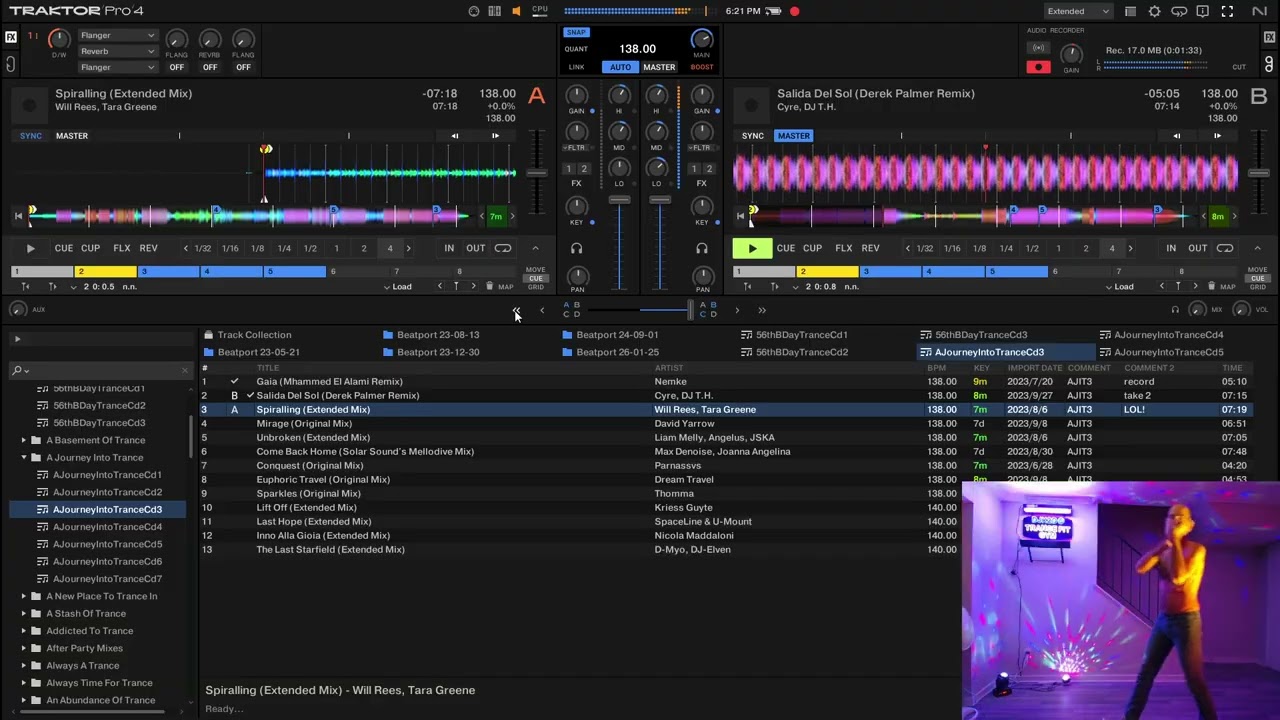Expand Addicted To Trance folder
Image resolution: width=1280 pixels, height=720 pixels.
pyautogui.click(x=24, y=631)
